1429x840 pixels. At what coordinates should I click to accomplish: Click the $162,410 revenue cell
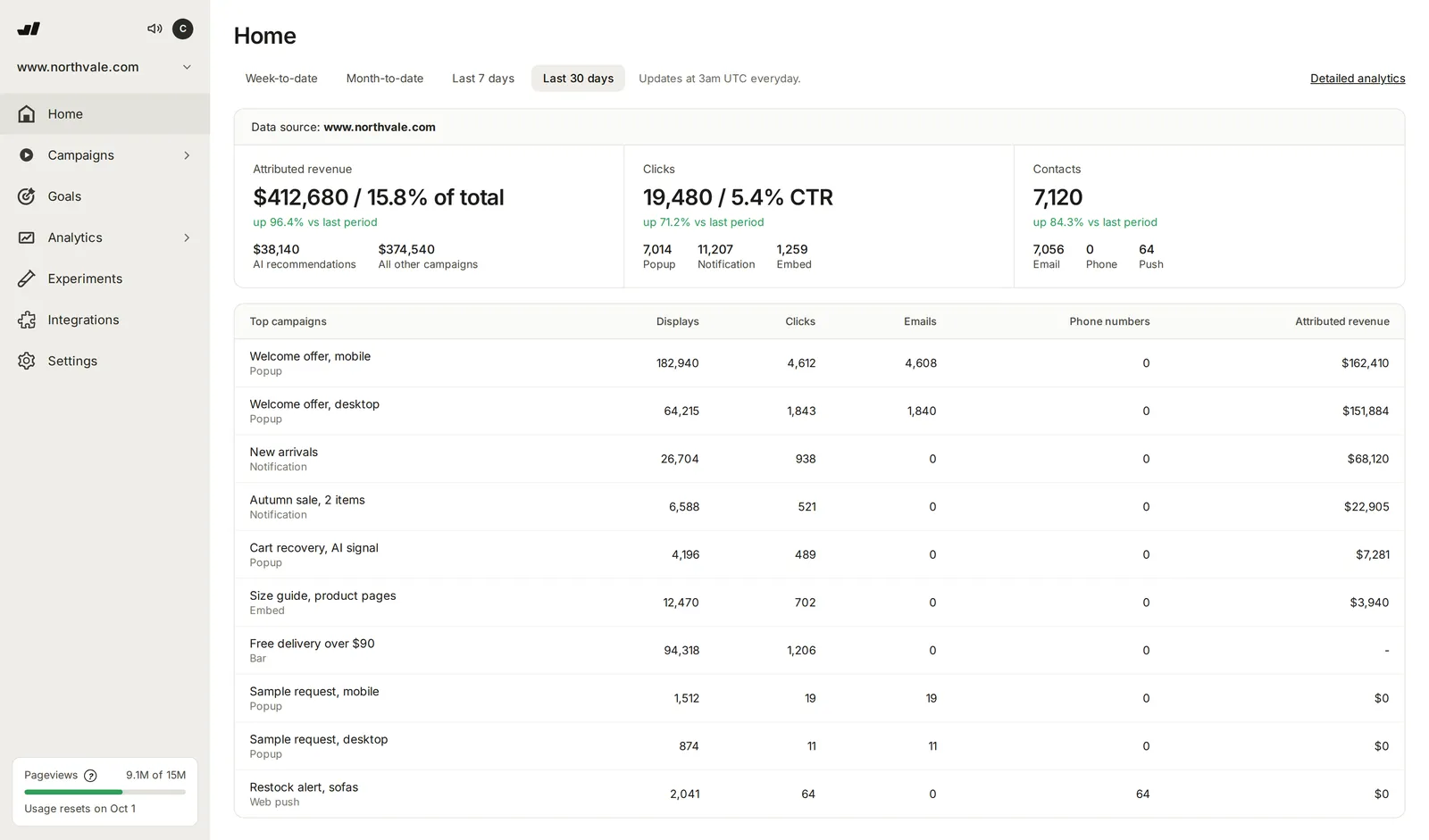coord(1365,363)
